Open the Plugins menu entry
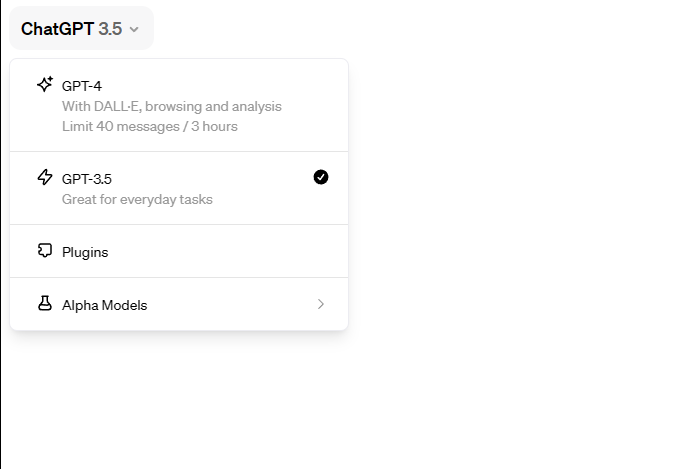Viewport: 684px width, 469px height. [x=85, y=252]
